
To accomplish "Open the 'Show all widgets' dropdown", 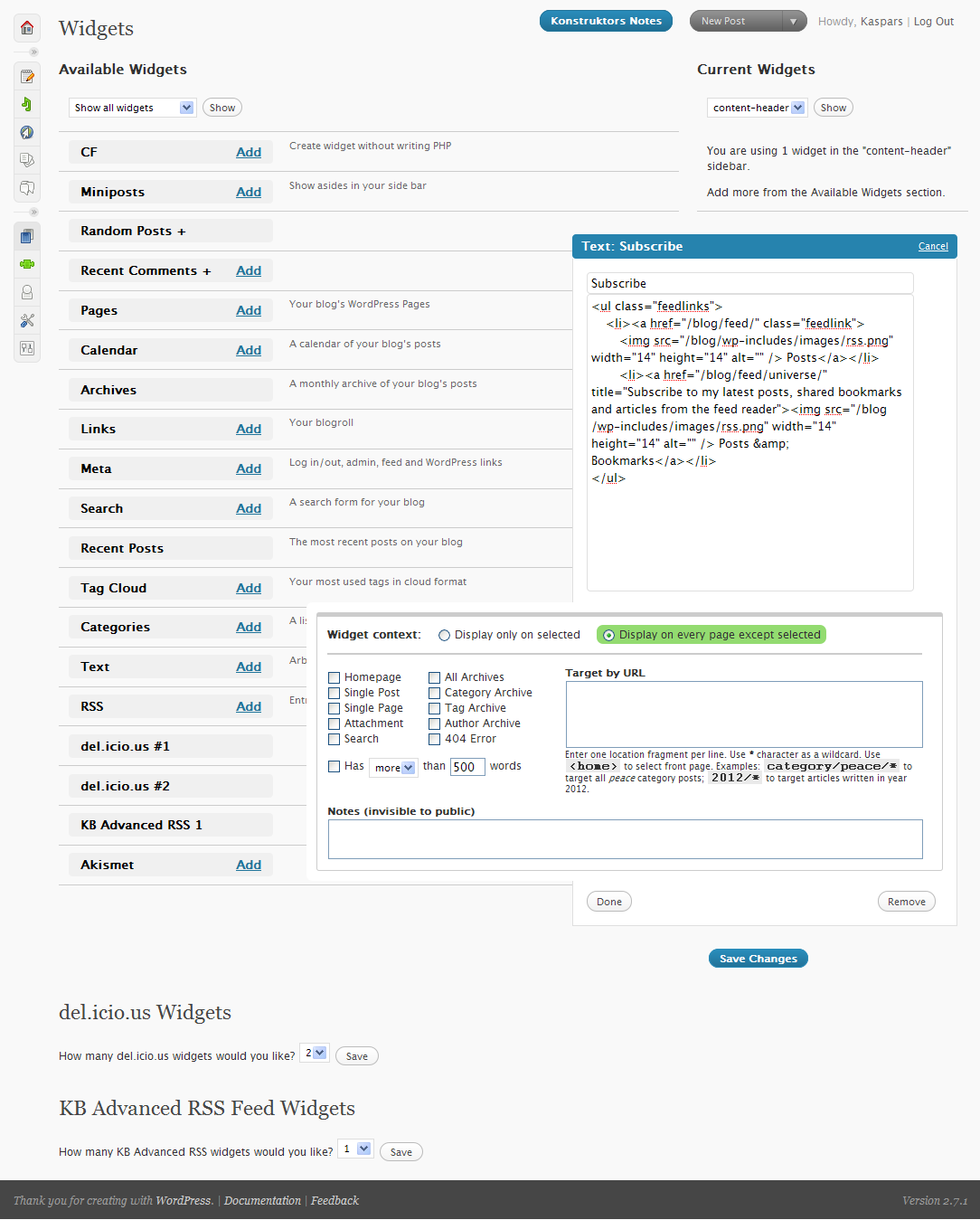I will click(132, 108).
